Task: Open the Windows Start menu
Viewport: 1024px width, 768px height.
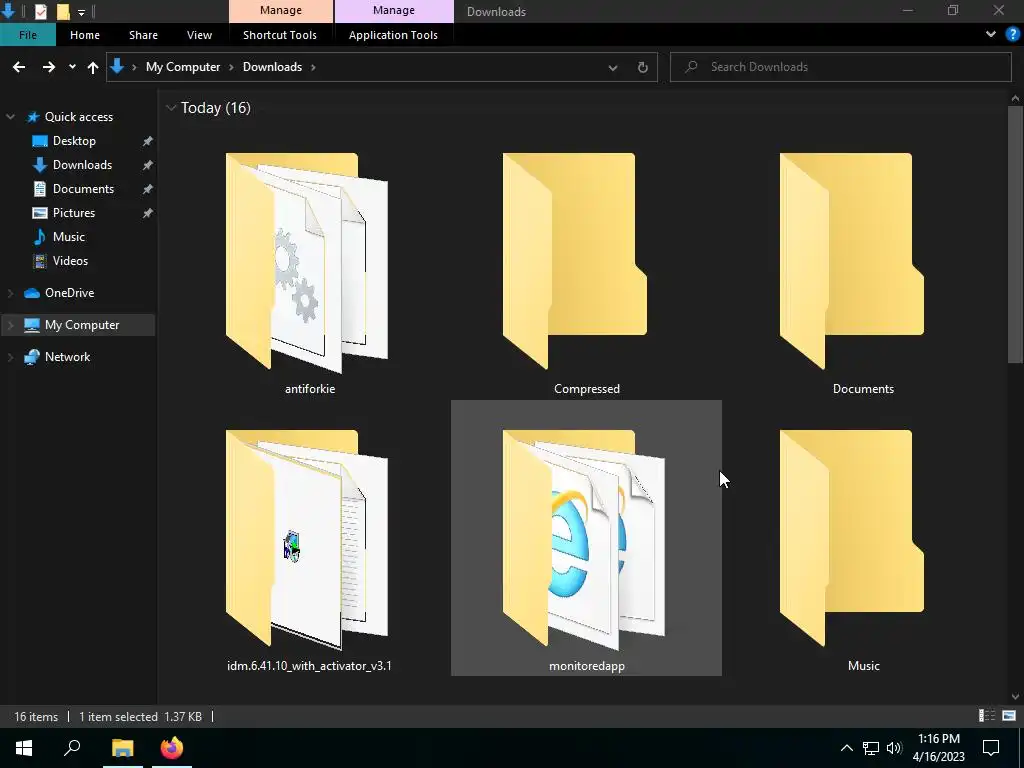Action: (24, 748)
